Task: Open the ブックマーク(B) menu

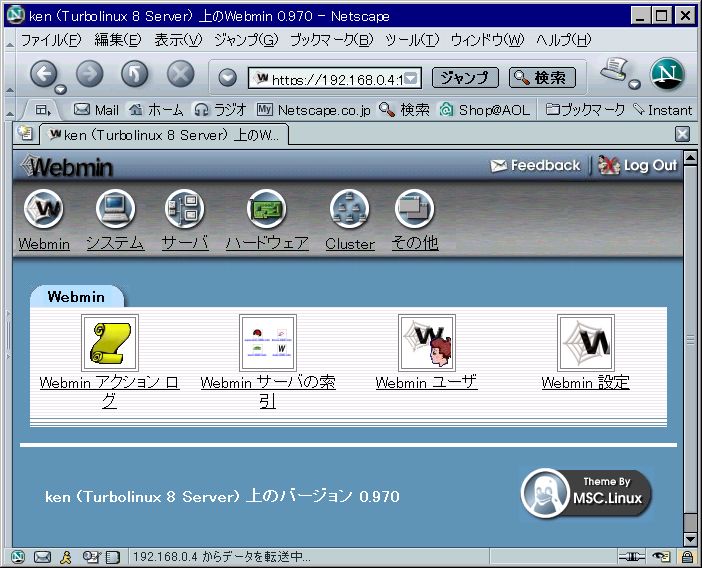Action: point(331,40)
